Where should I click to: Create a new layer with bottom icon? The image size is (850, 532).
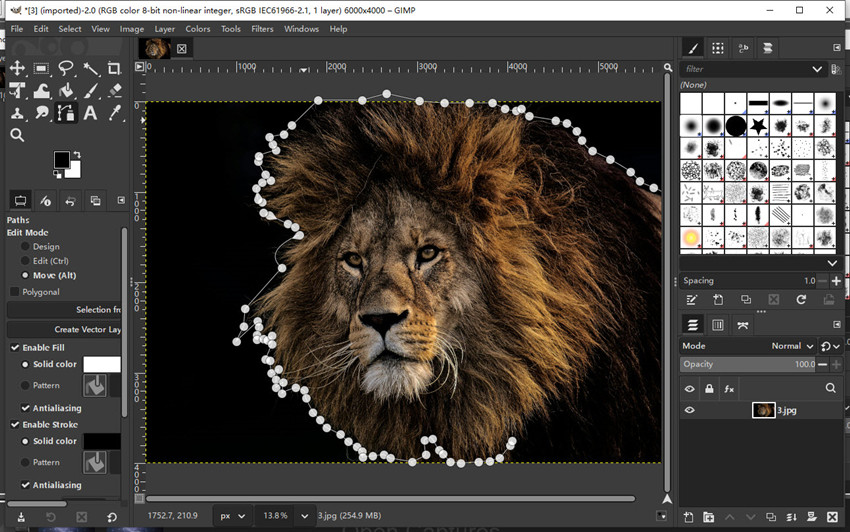tap(688, 517)
